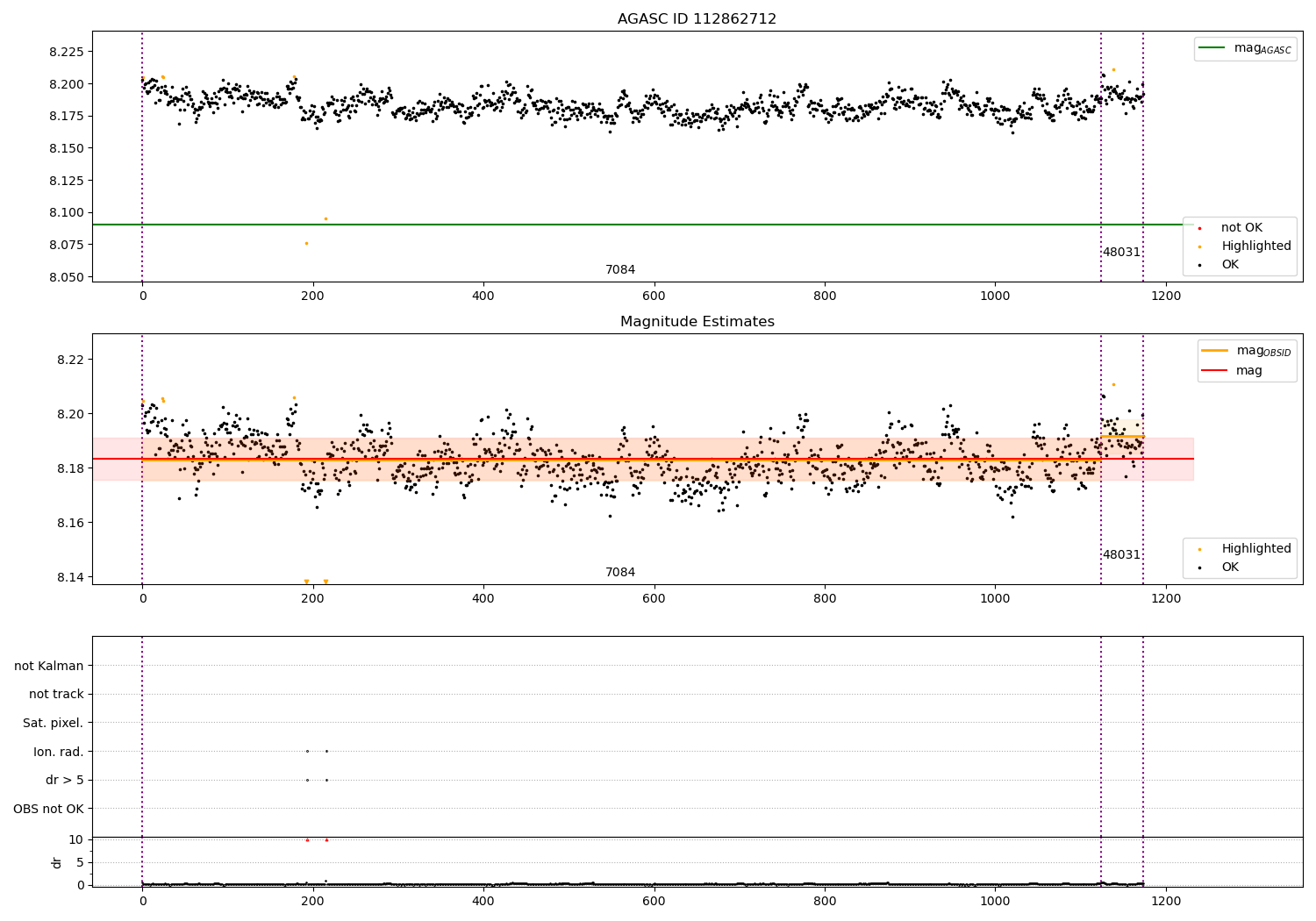This screenshot has height=921, width=1316.
Task: Click the right red triangle marker at dr 10
Action: [x=326, y=839]
